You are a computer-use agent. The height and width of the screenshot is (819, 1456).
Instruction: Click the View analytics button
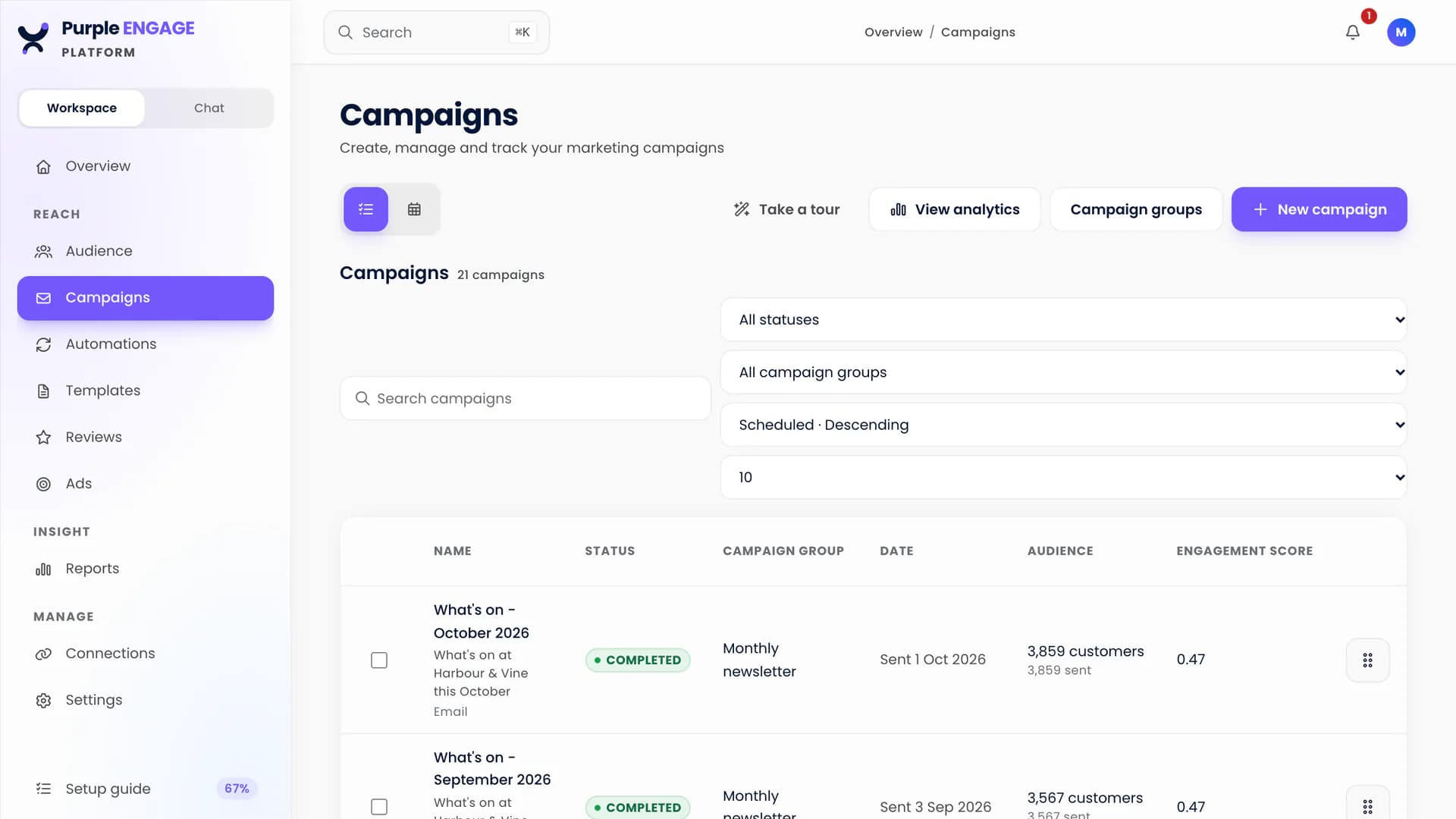point(955,209)
